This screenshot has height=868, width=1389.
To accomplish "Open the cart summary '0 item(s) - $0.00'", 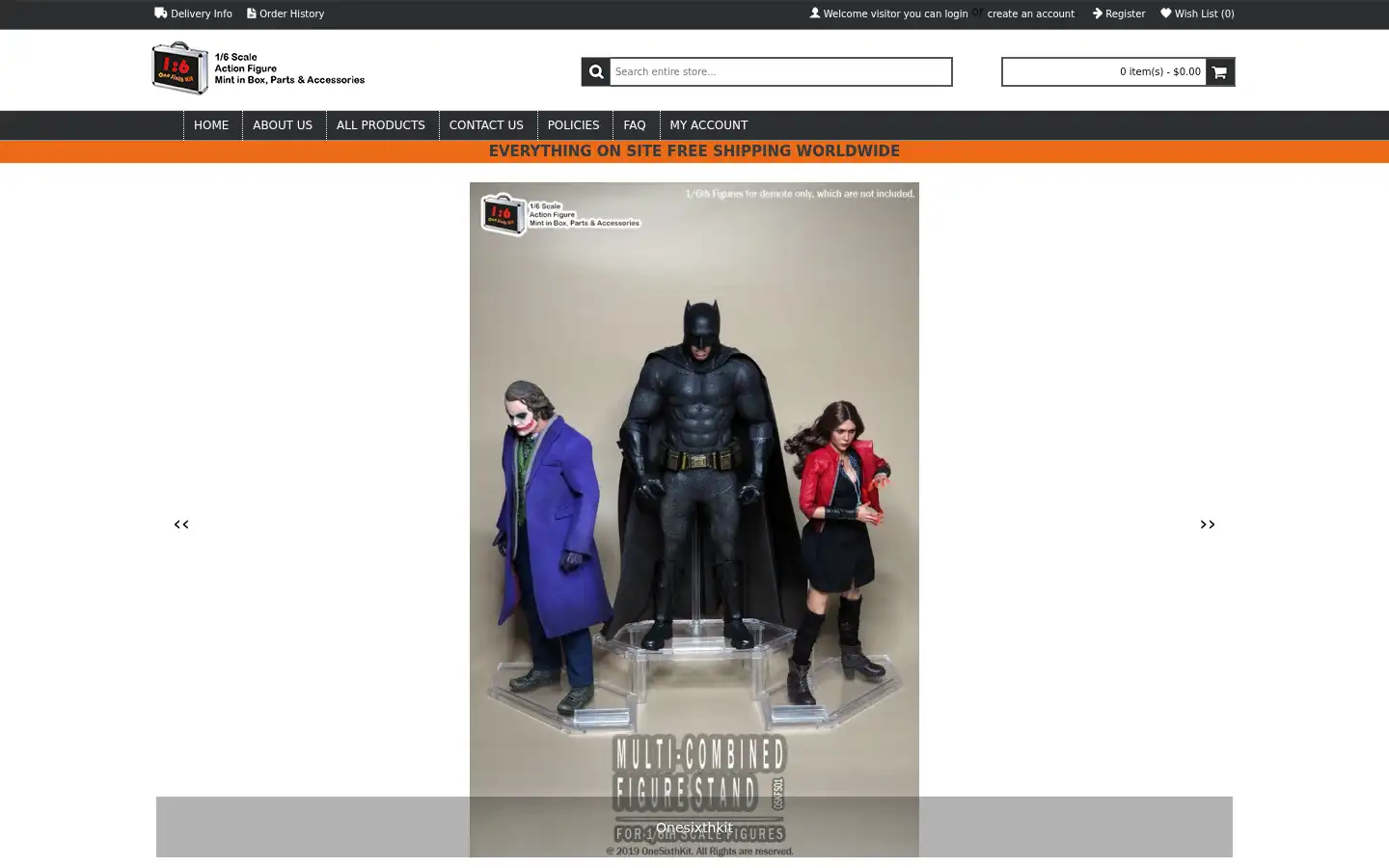I will [x=1104, y=71].
